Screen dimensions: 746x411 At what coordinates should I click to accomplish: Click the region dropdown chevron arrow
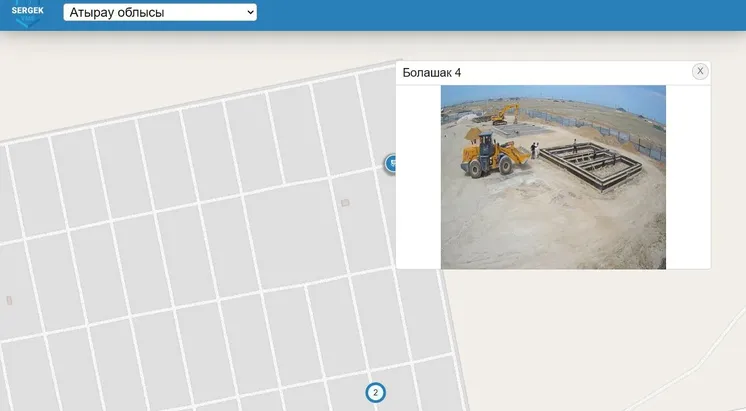[x=249, y=13]
